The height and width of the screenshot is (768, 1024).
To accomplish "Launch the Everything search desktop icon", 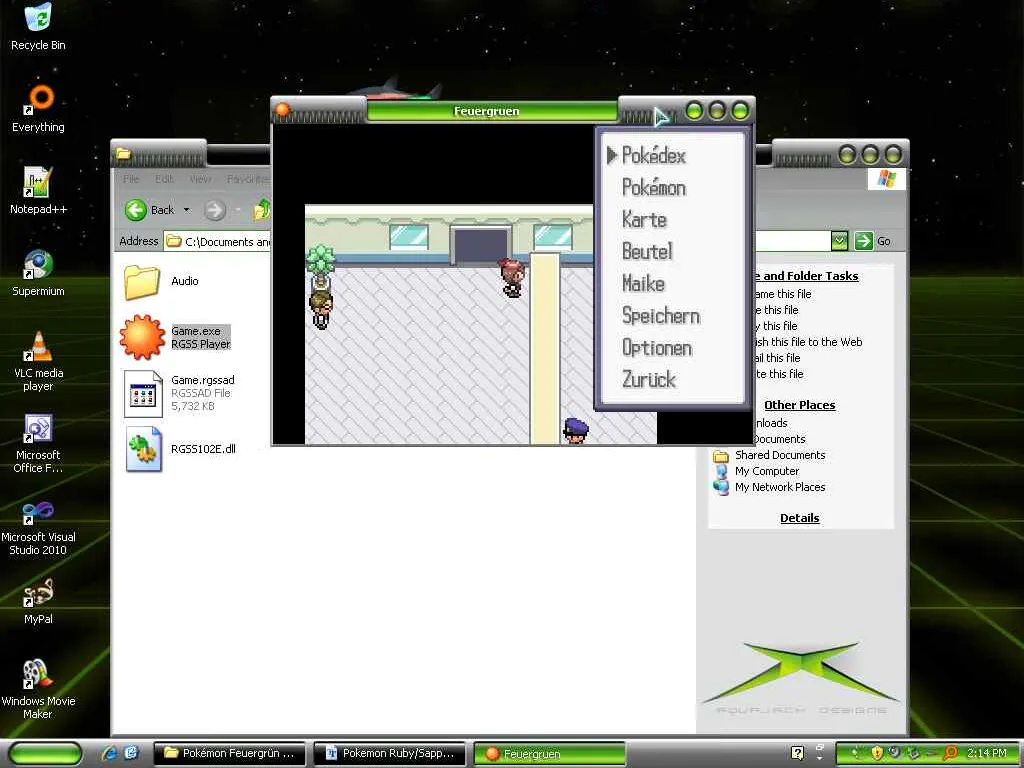I will click(x=38, y=108).
